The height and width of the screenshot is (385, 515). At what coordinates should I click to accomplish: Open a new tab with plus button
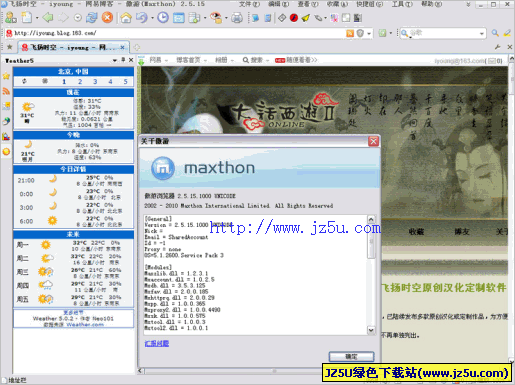coord(137,47)
